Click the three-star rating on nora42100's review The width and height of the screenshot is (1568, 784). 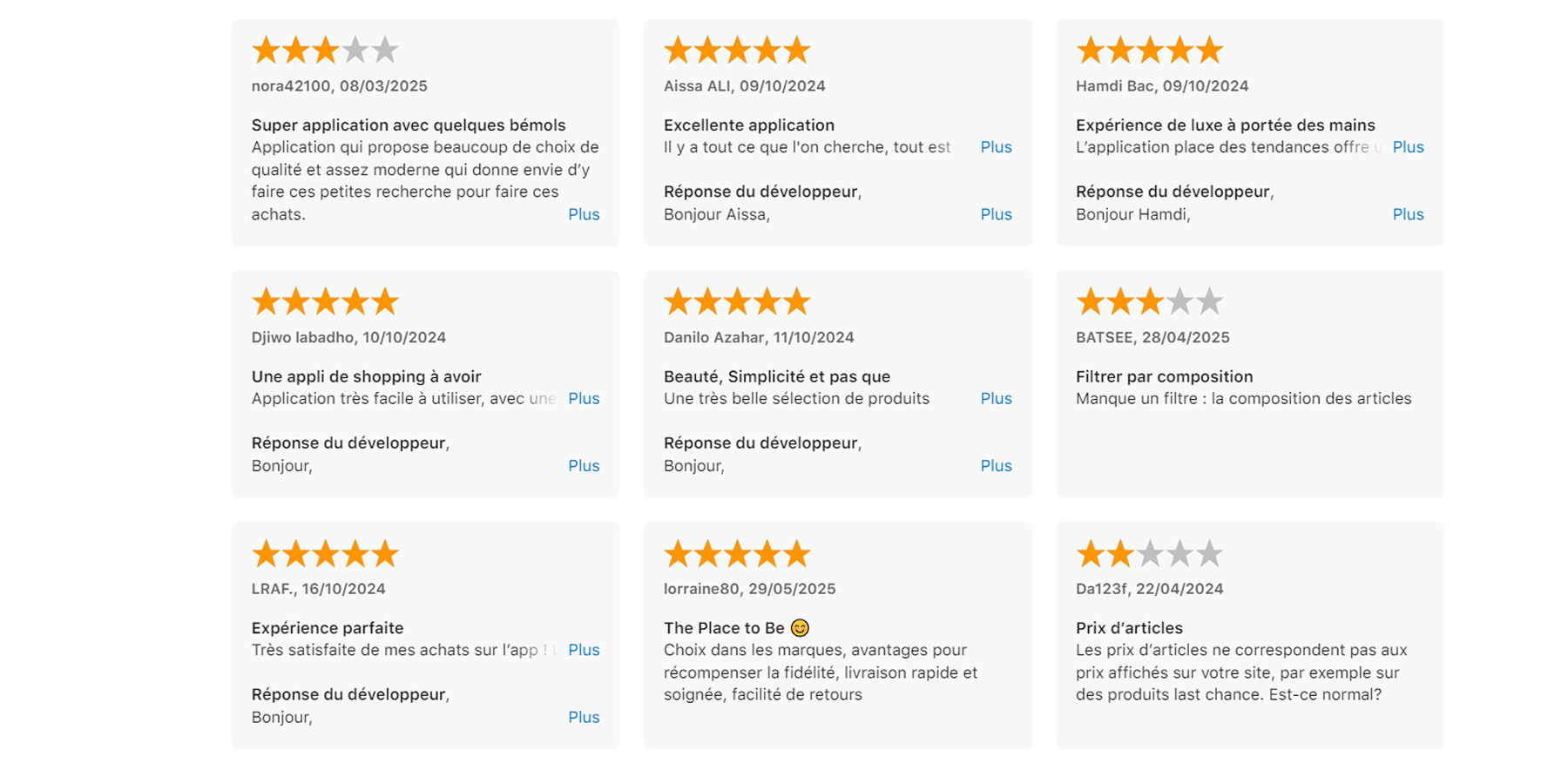(325, 51)
